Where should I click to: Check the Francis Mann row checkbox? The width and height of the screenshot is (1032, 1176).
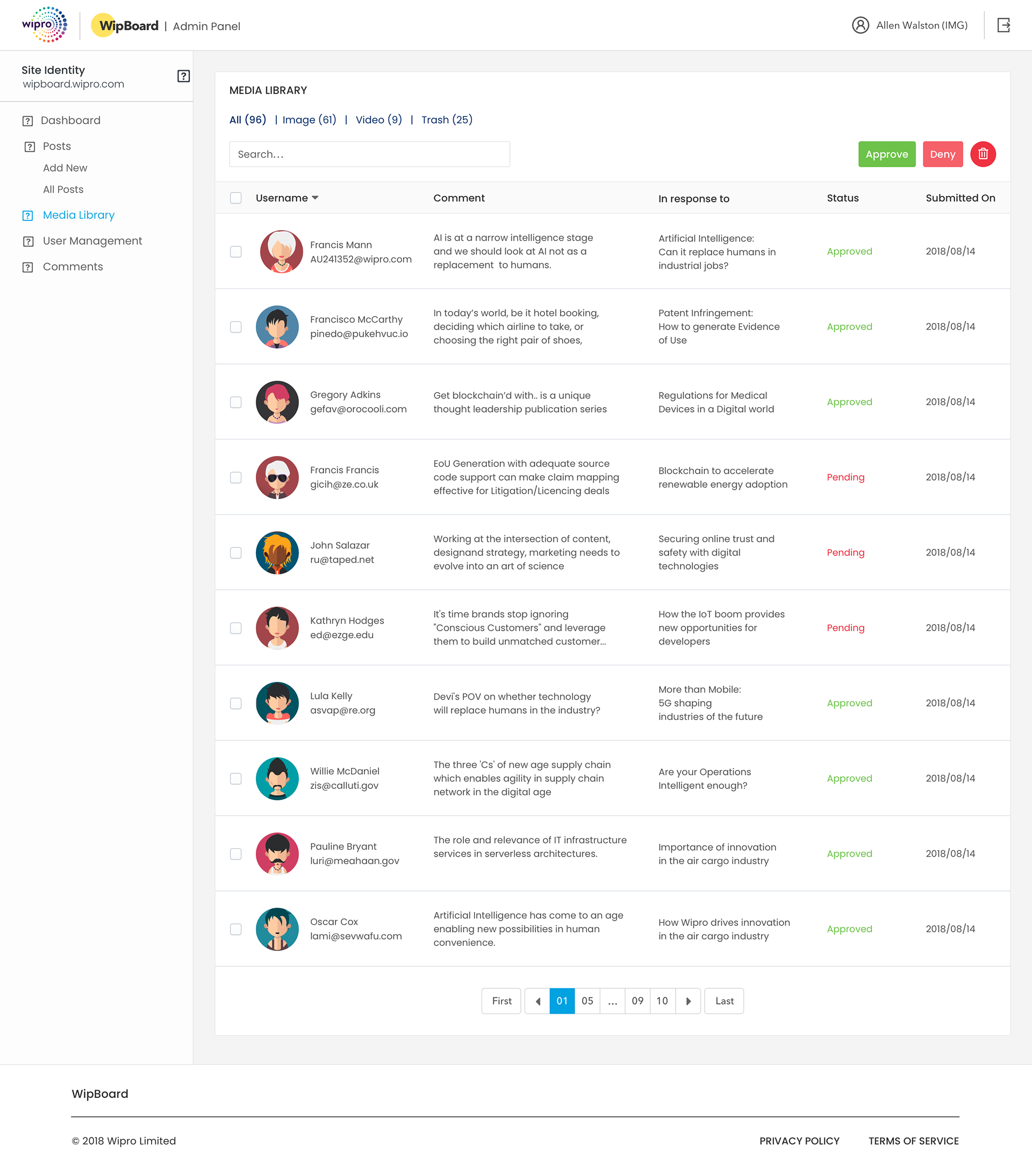[236, 252]
